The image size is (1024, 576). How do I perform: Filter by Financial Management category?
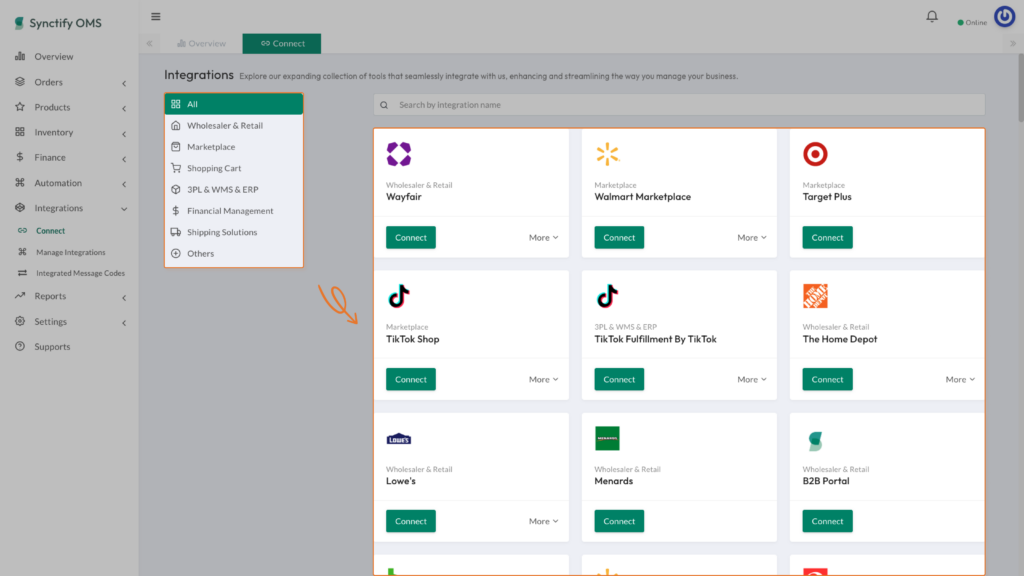(234, 211)
